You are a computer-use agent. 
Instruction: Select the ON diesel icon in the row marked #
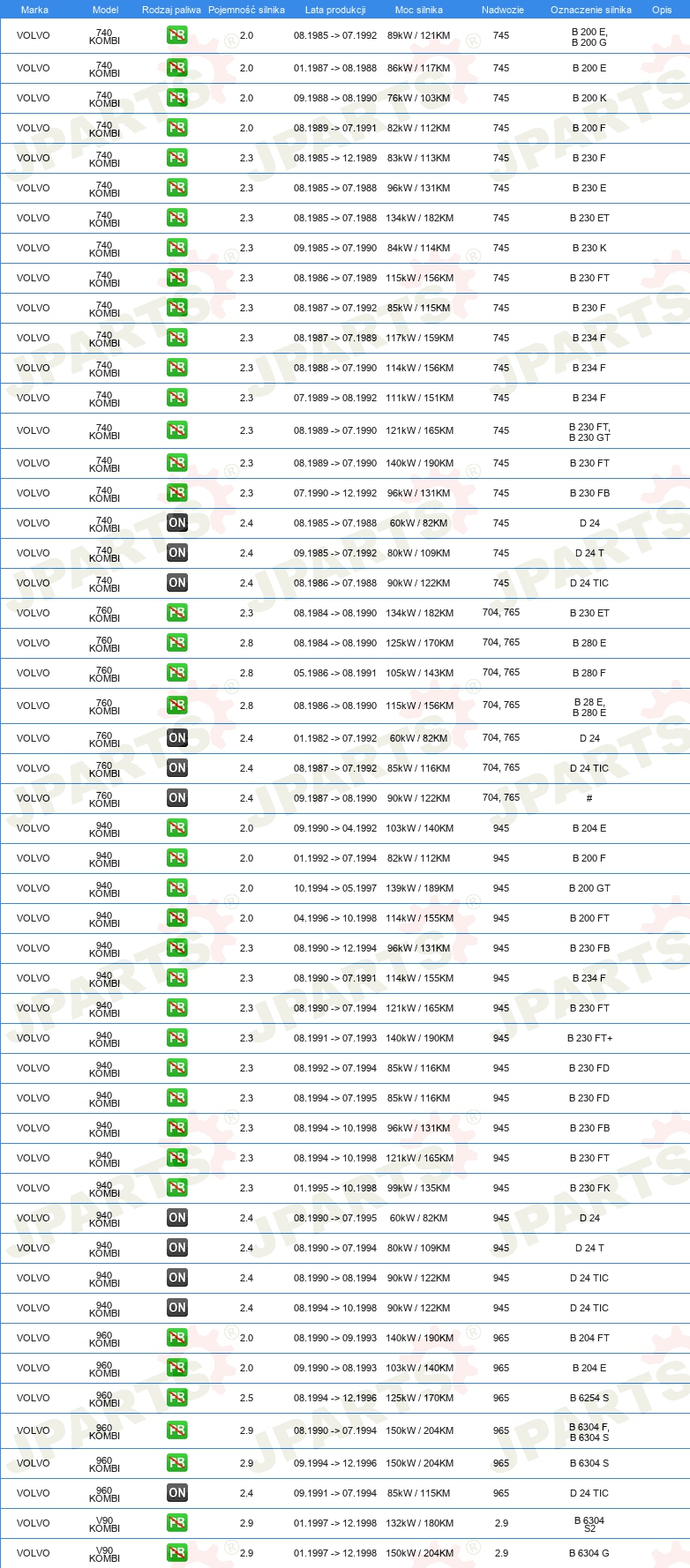(x=177, y=798)
